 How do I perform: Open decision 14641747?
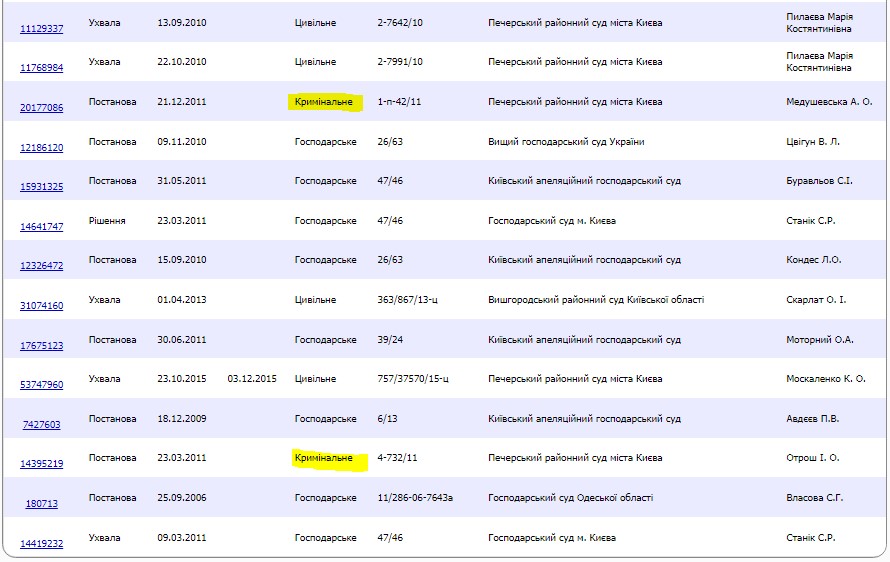[x=41, y=227]
